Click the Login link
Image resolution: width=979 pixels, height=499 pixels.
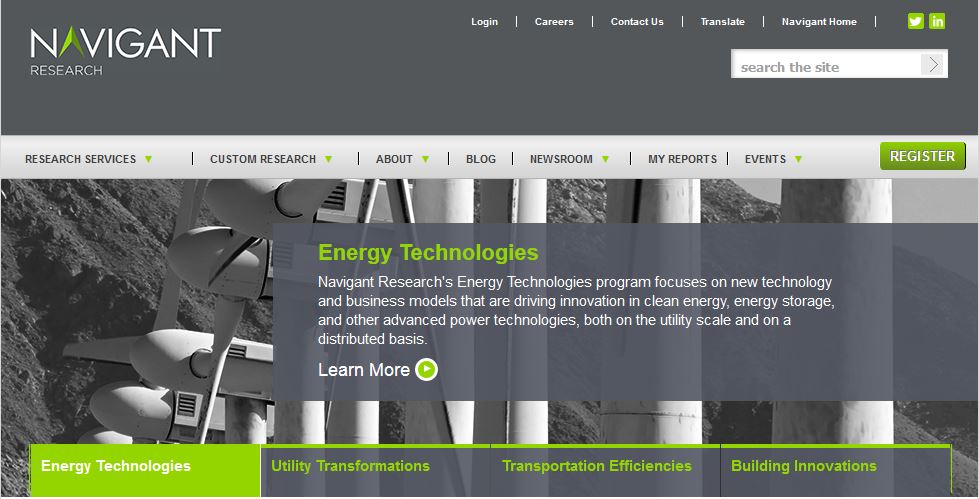coord(485,21)
